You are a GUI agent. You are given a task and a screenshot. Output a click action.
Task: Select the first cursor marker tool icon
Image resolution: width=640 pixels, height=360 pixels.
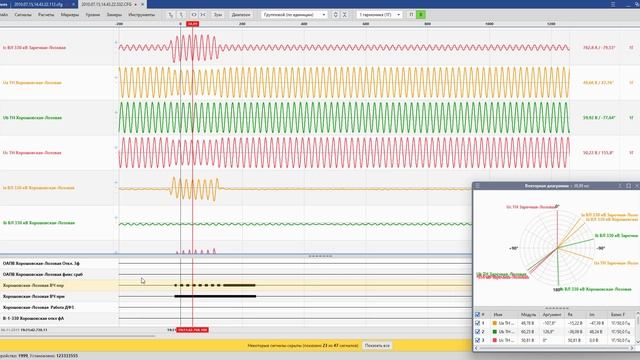tap(171, 15)
